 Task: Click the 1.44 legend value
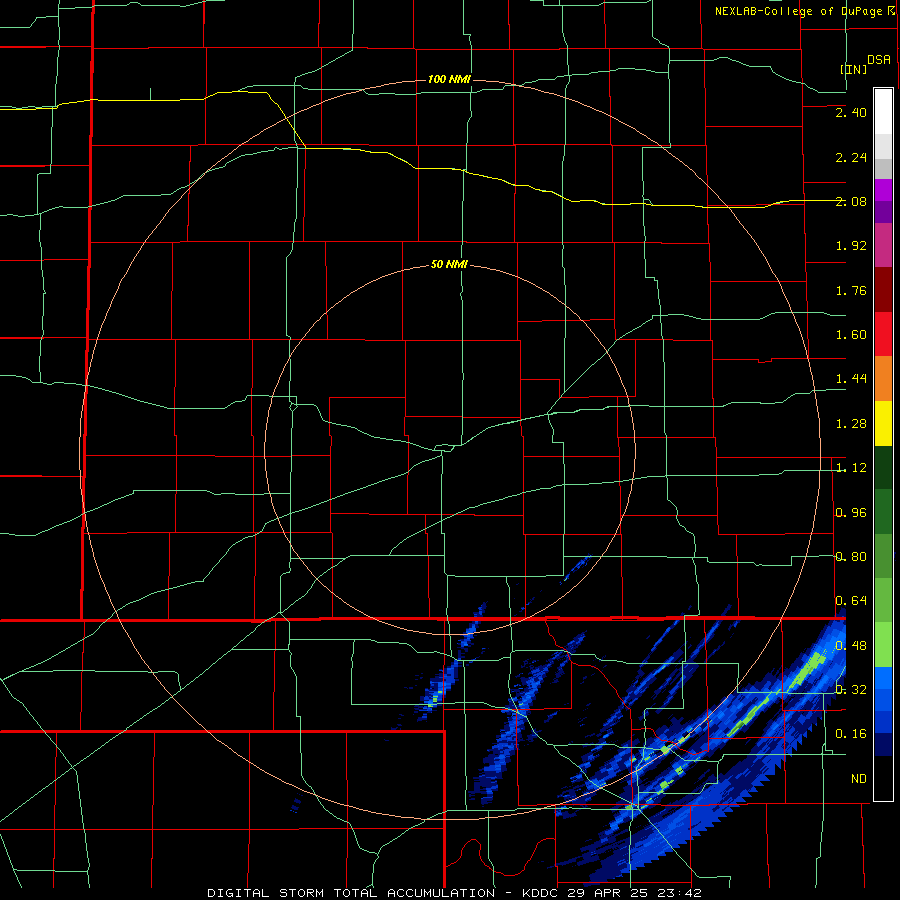point(851,379)
